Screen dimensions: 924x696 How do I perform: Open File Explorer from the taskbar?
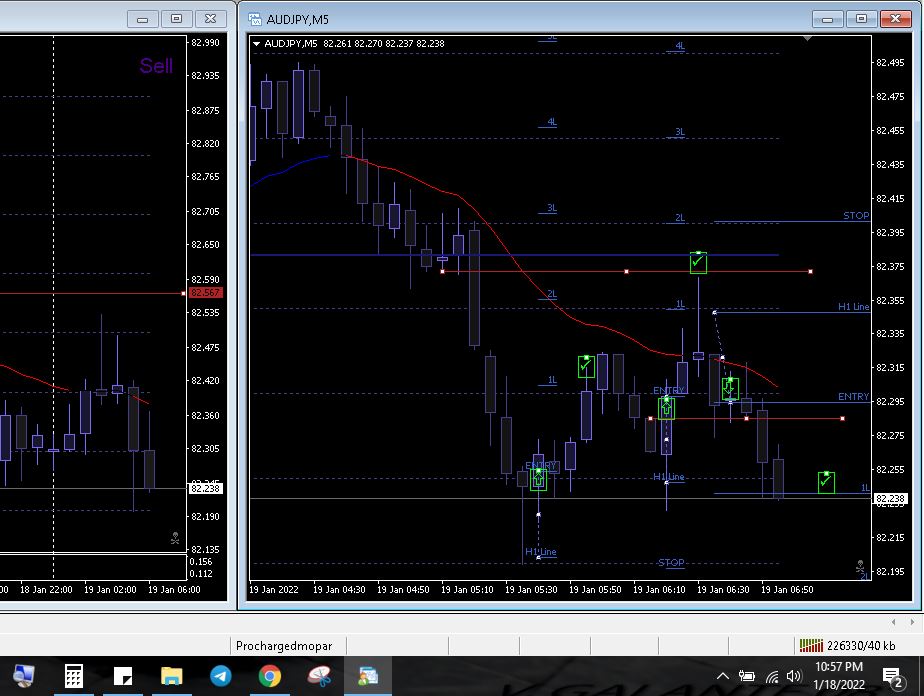[x=171, y=676]
